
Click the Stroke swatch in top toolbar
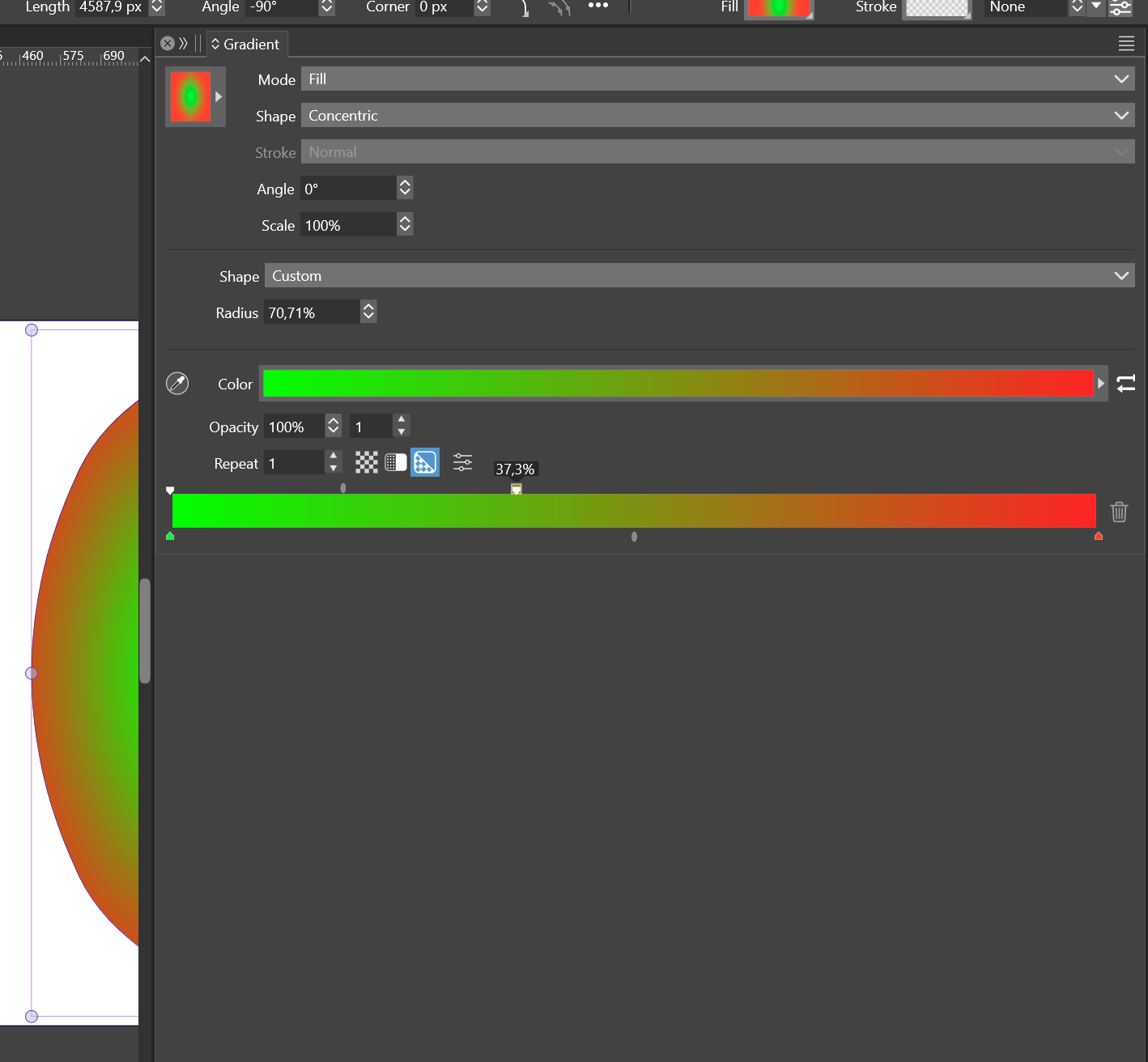point(937,8)
